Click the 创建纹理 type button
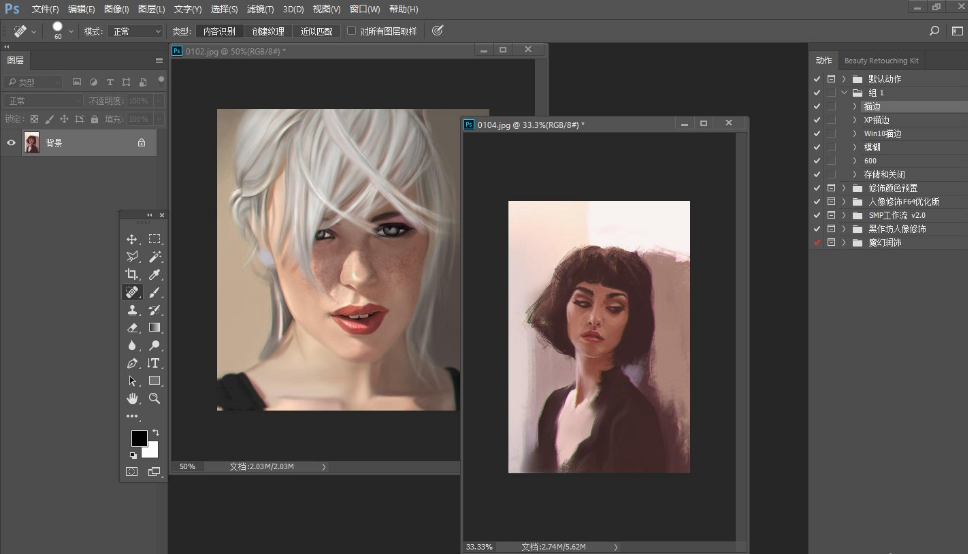The image size is (968, 554). 268,31
